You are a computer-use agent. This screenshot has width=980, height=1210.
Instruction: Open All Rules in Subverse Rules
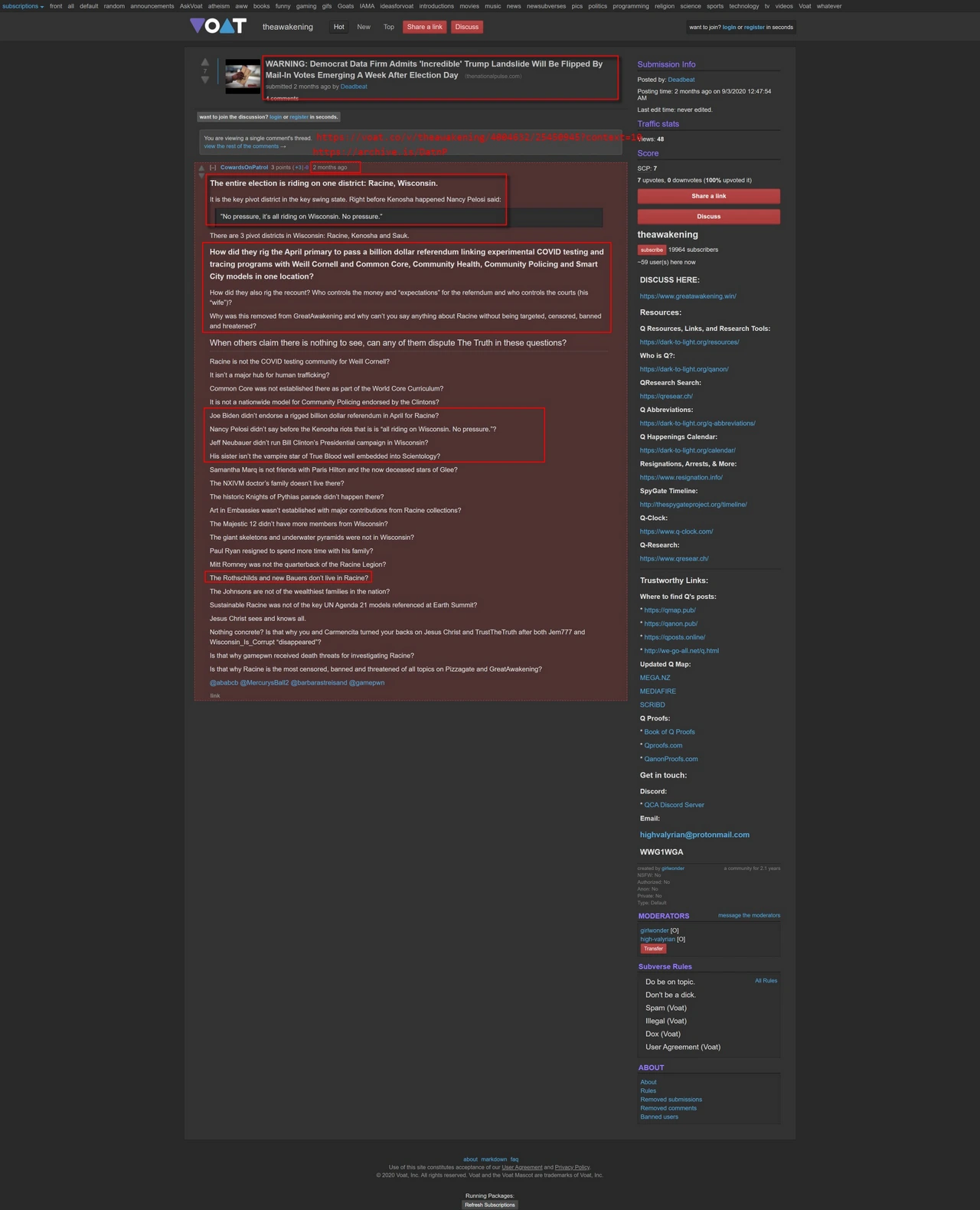(x=766, y=980)
